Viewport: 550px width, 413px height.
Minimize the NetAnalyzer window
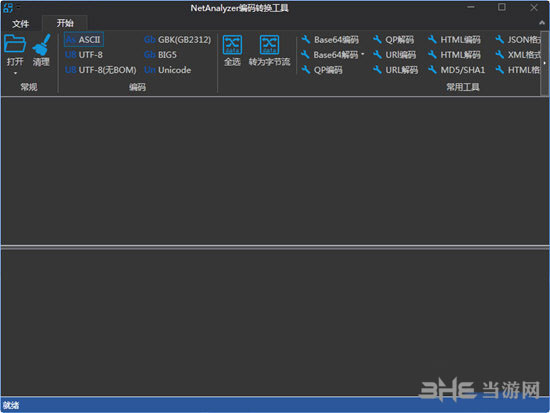tap(471, 7)
